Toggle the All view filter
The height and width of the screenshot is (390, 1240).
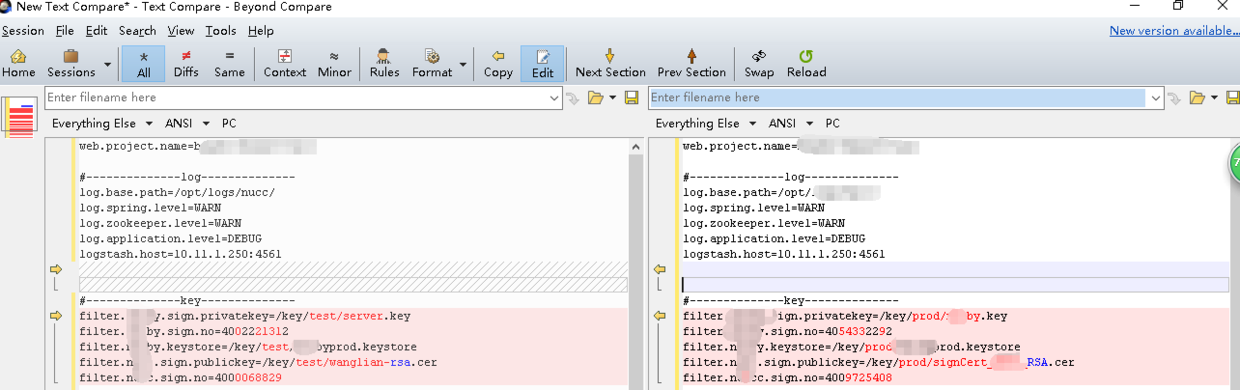(x=143, y=63)
